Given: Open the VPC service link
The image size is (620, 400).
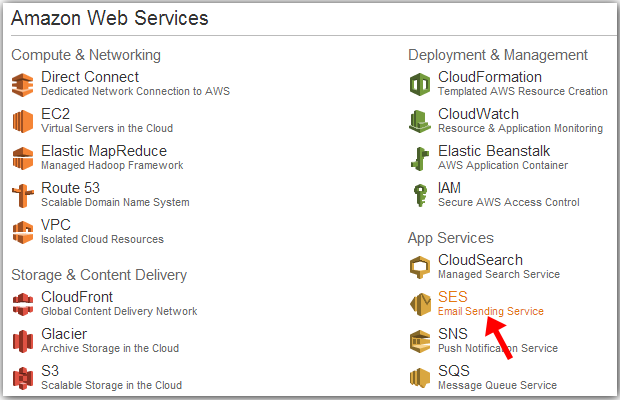Looking at the screenshot, I should pos(56,225).
